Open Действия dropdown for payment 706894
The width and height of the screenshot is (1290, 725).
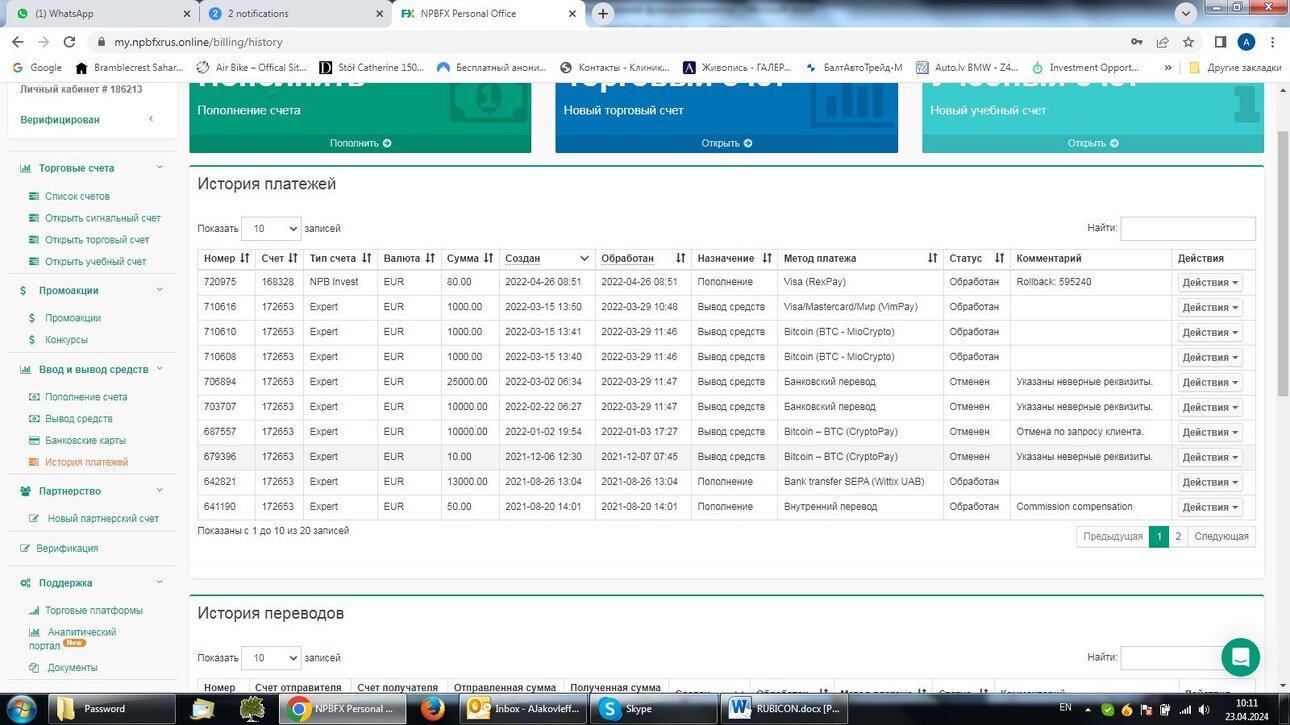coord(1210,382)
